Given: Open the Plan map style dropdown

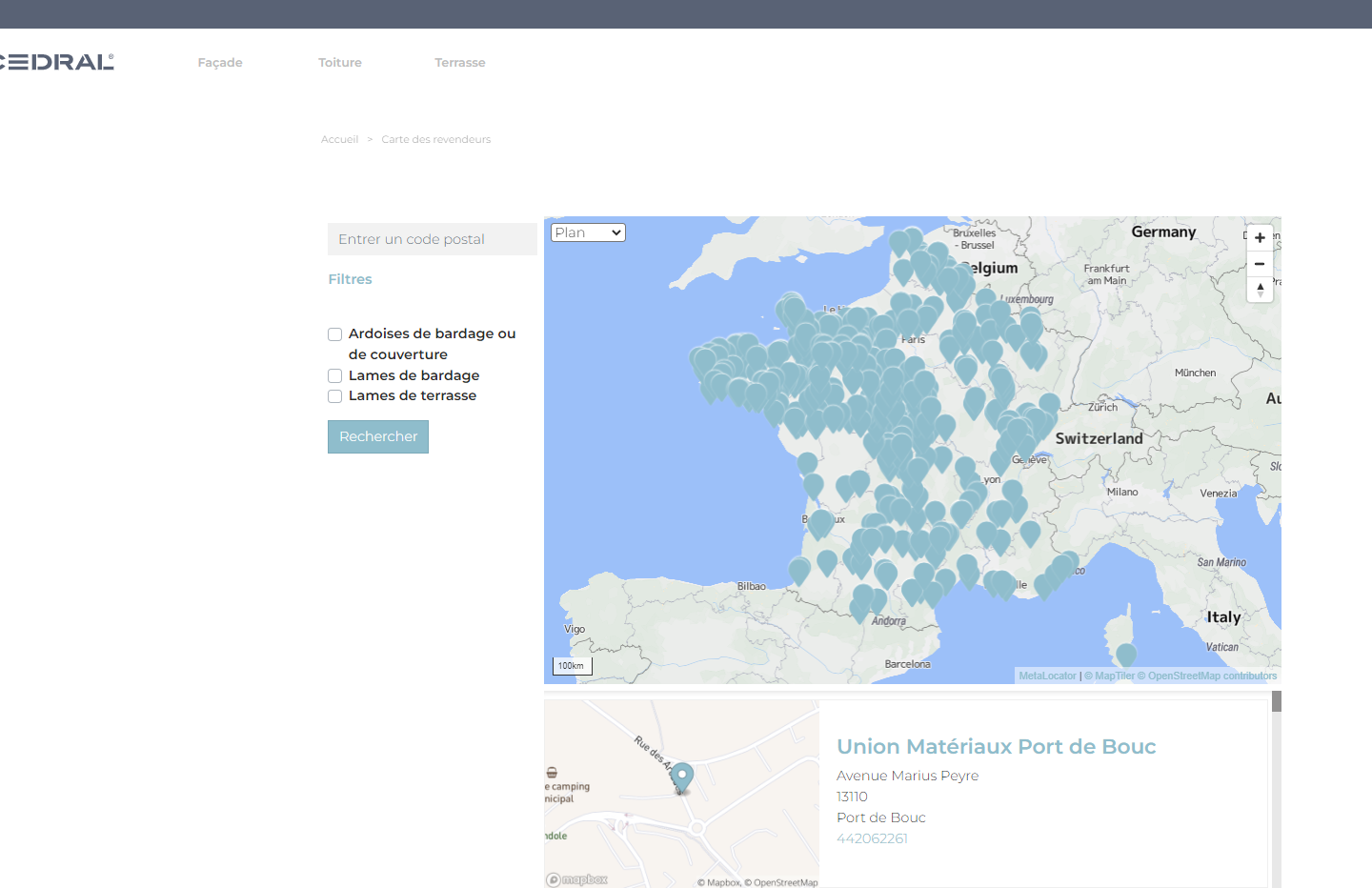Looking at the screenshot, I should coord(588,232).
